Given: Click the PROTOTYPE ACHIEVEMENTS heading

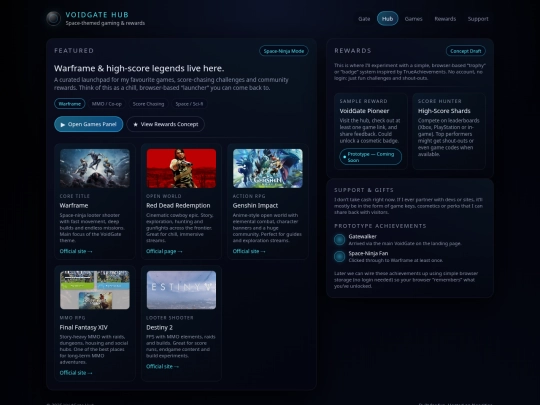Looking at the screenshot, I should [380, 226].
